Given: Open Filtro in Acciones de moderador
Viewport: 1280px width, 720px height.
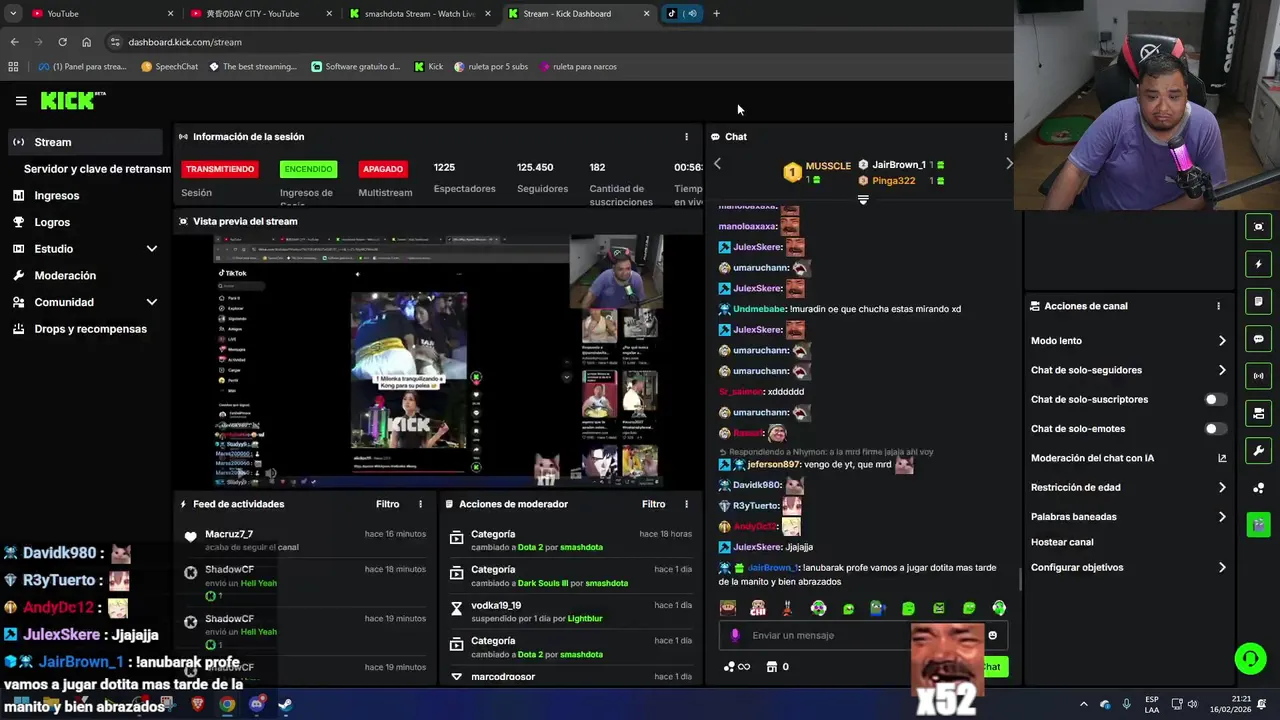Looking at the screenshot, I should 653,504.
